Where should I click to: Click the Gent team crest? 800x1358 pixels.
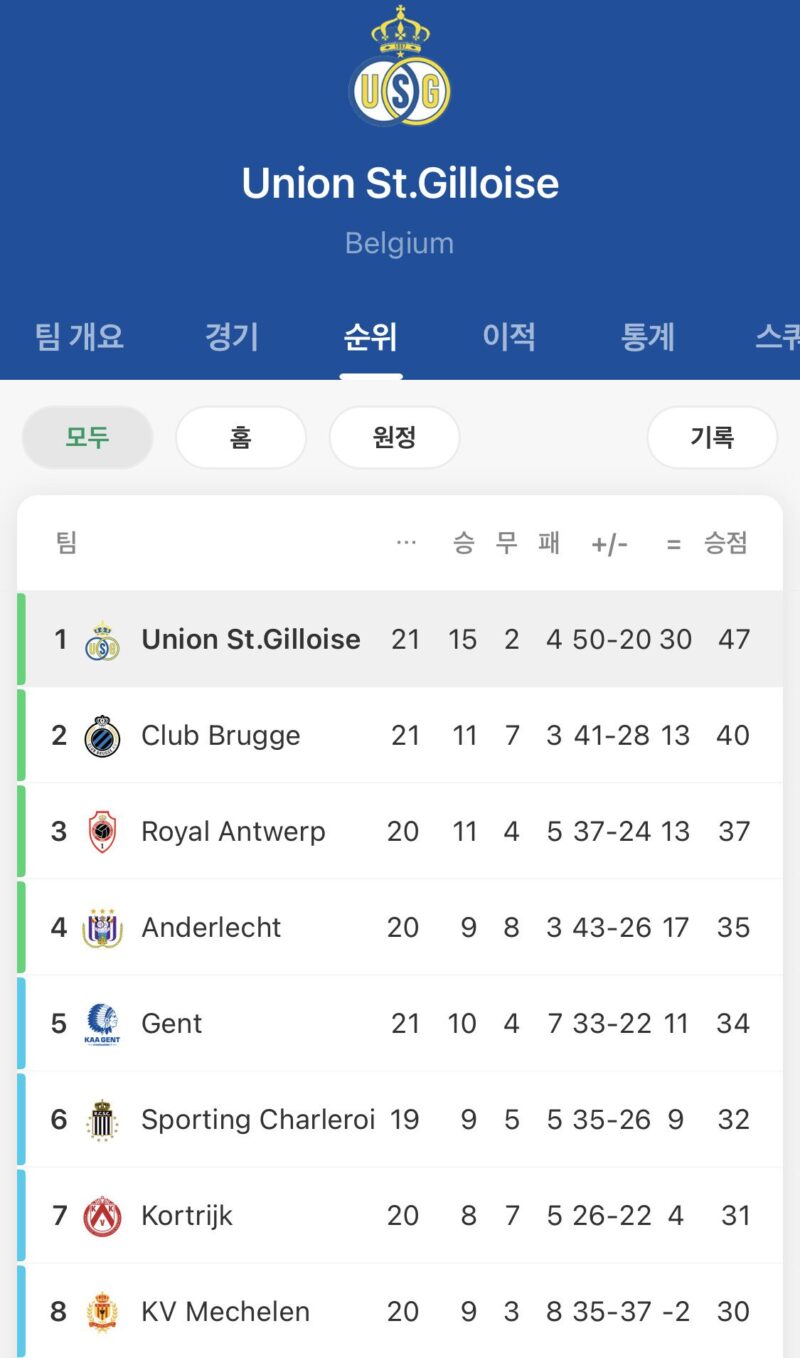pos(102,1024)
